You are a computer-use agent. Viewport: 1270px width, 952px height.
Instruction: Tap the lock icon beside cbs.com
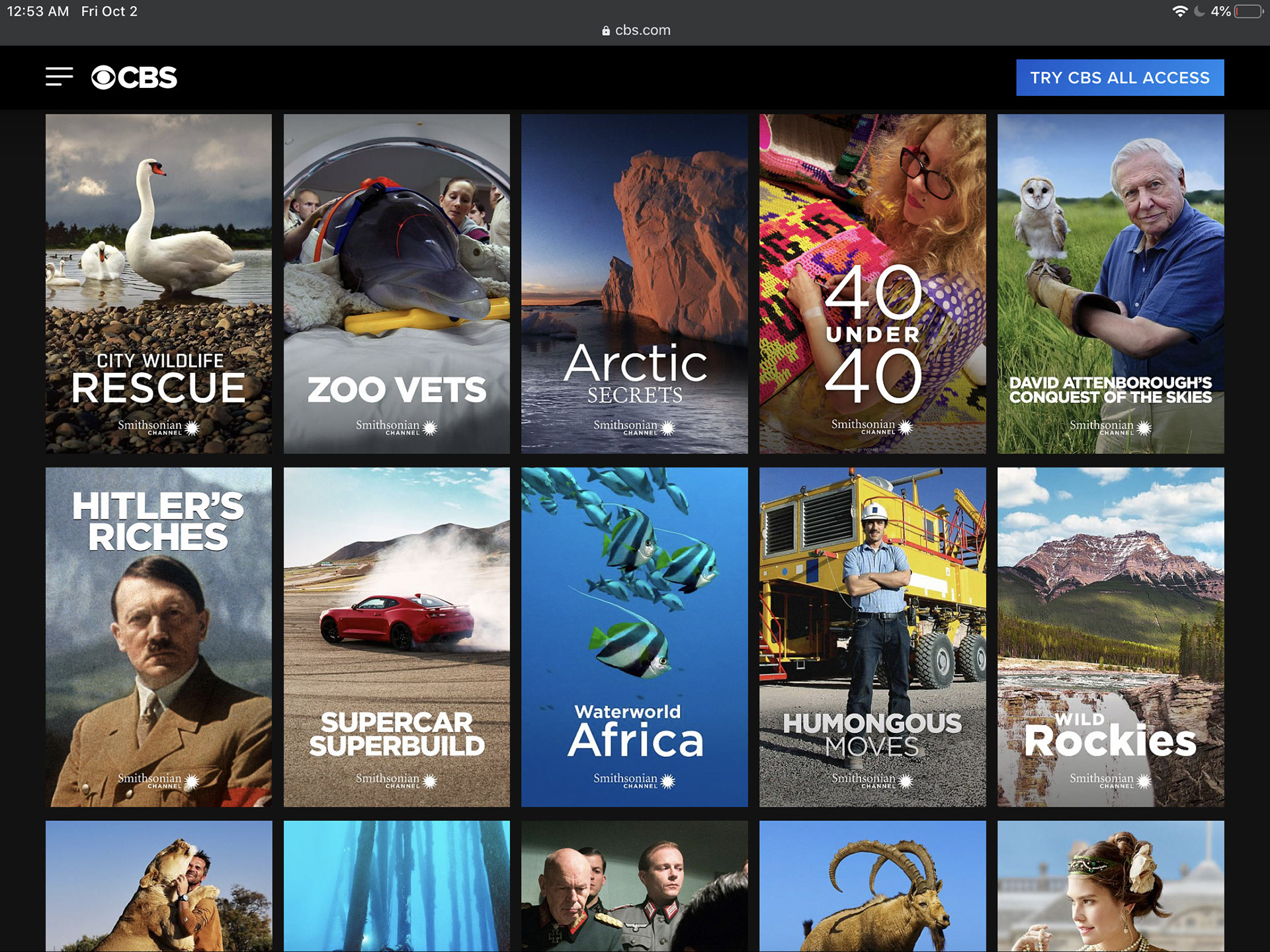point(605,31)
